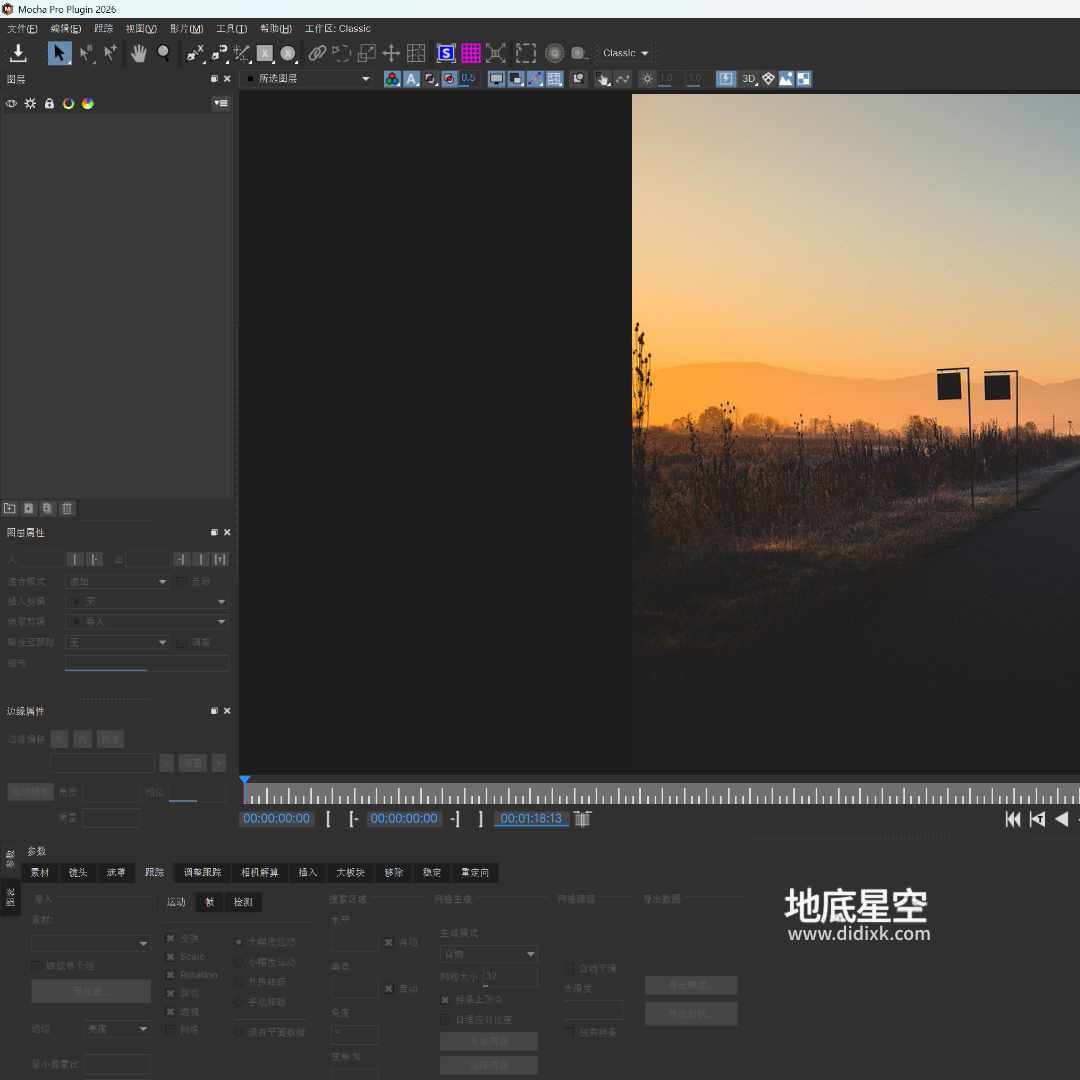This screenshot has width=1080, height=1080.
Task: Open the Classic workspace dropdown
Action: (625, 53)
